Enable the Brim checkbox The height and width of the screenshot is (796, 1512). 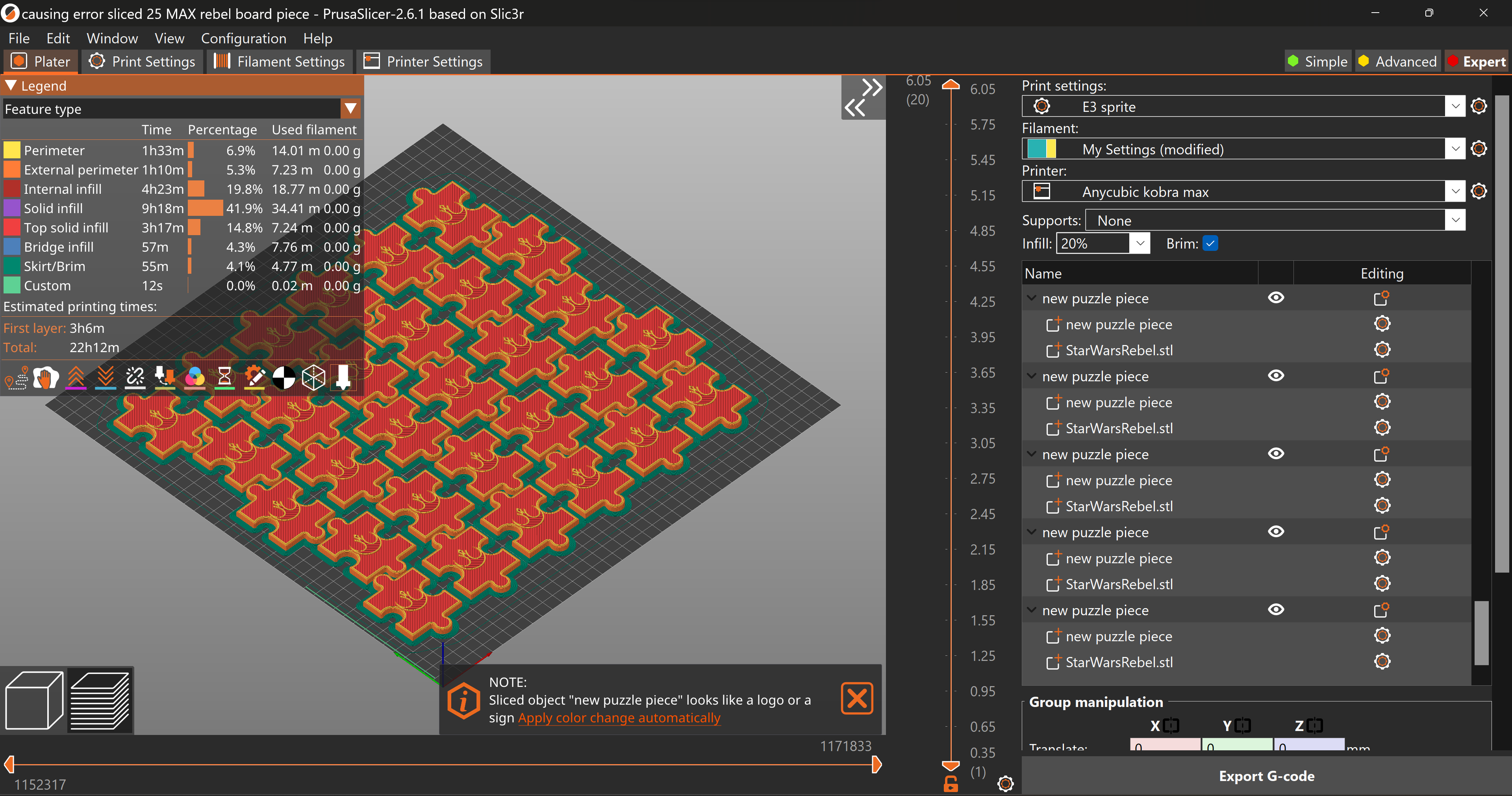(x=1211, y=243)
